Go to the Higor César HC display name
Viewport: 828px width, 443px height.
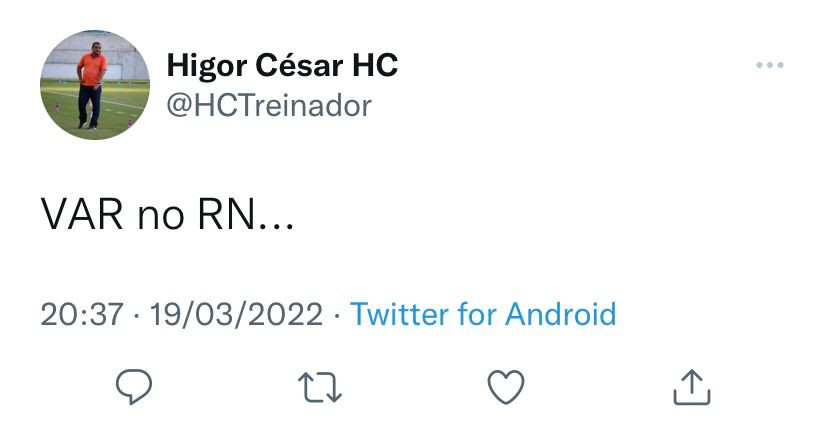click(x=282, y=65)
